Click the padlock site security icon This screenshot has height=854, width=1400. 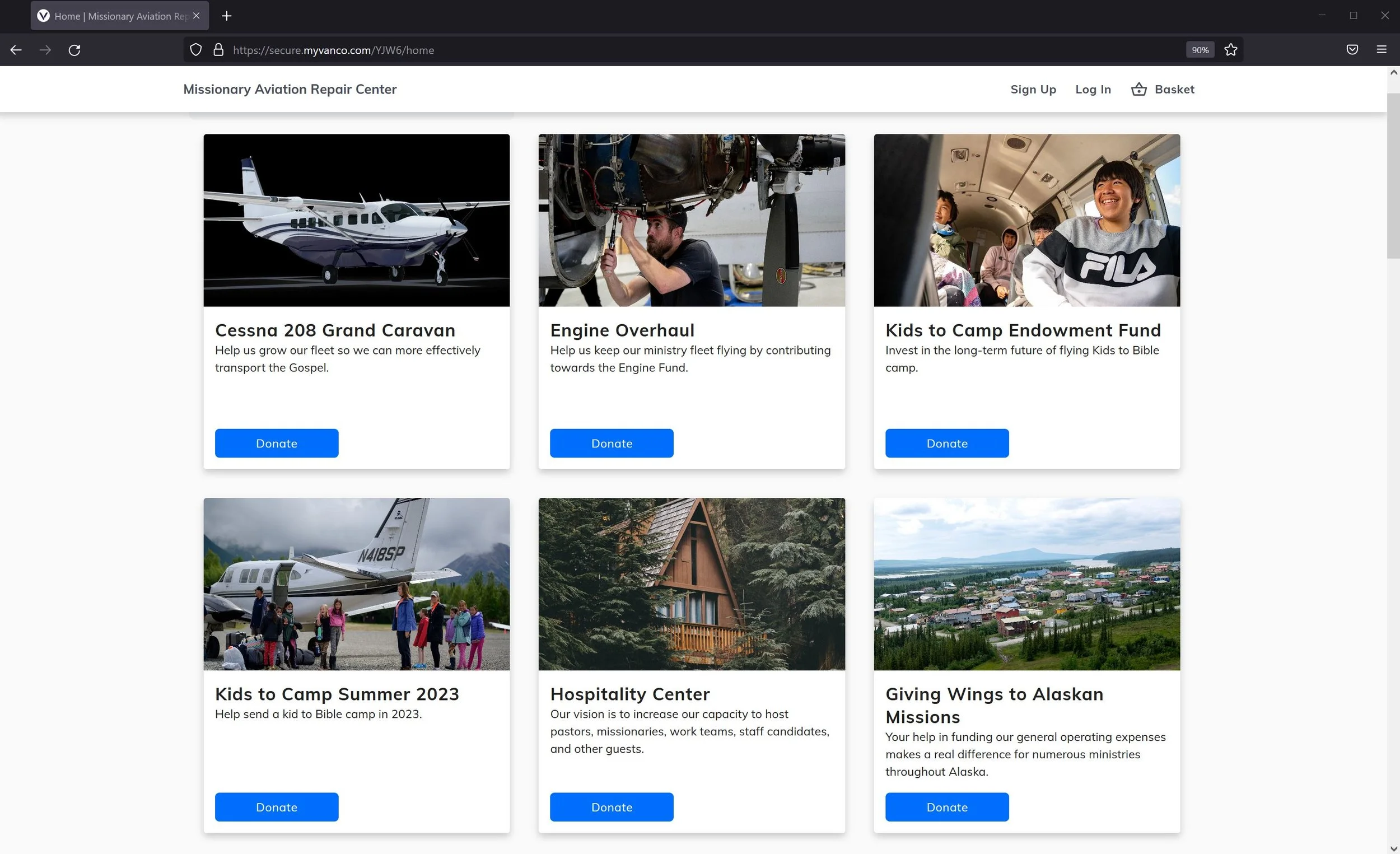tap(218, 50)
